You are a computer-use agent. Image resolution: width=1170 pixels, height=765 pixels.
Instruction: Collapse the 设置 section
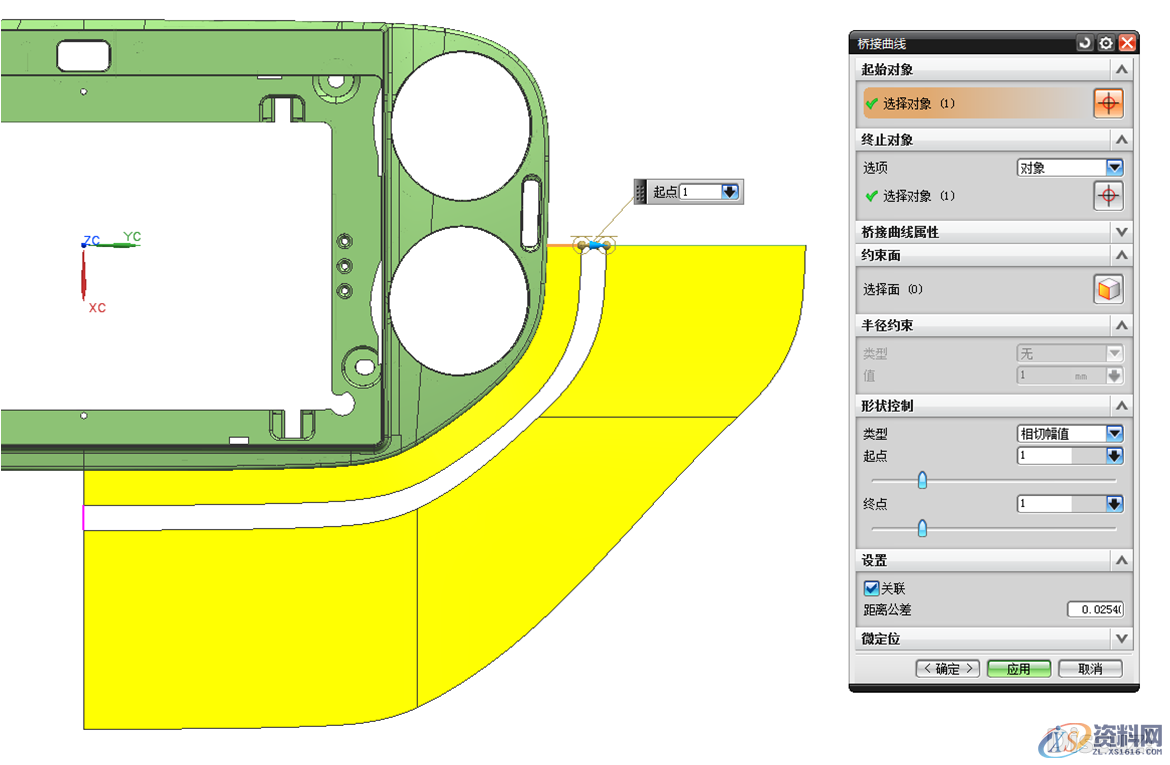(x=1122, y=561)
